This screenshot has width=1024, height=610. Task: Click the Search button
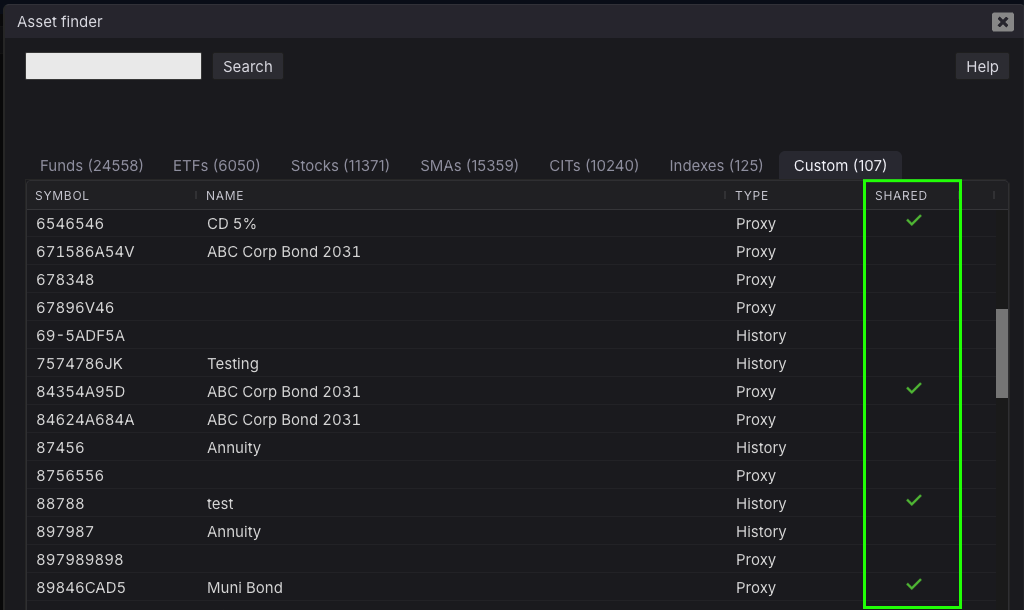point(248,67)
